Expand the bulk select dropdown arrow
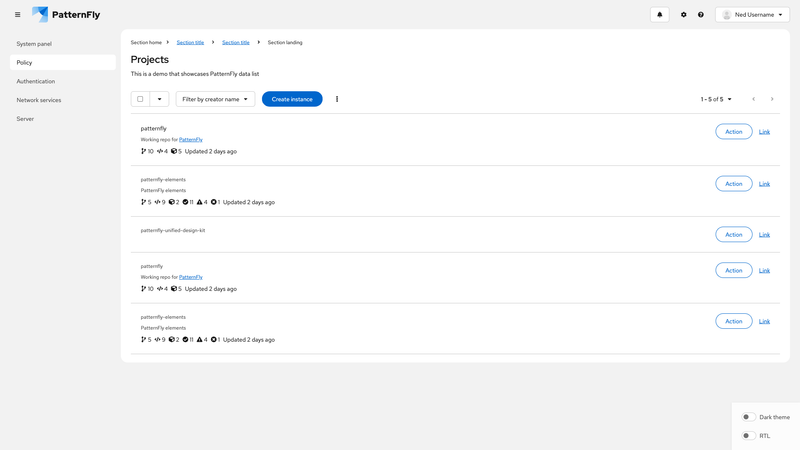 [159, 99]
